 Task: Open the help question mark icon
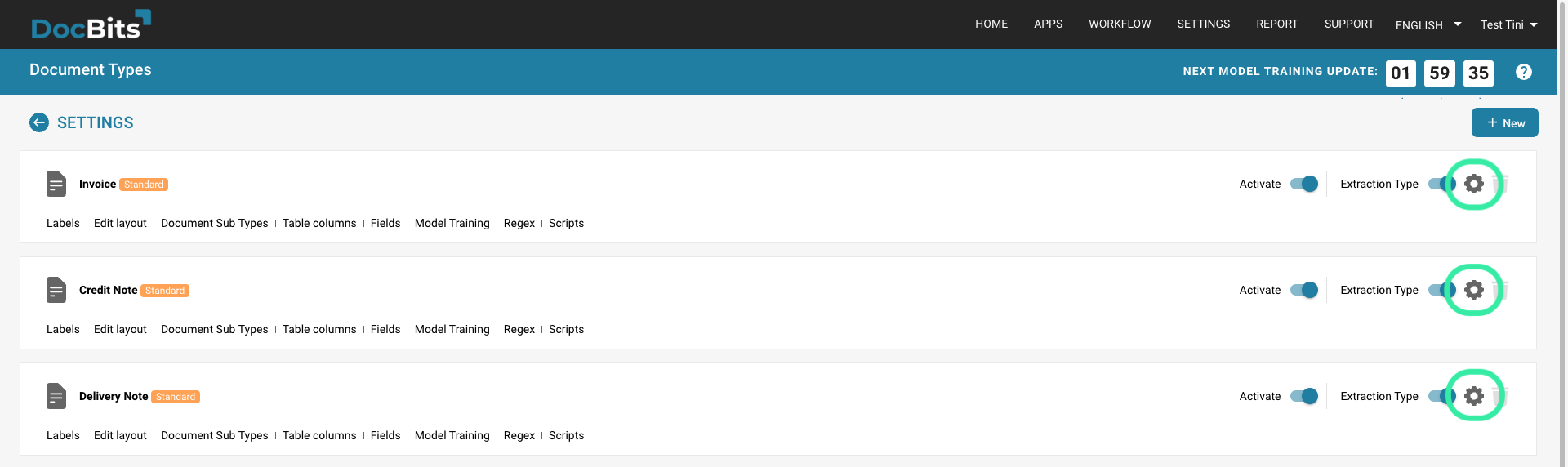(1523, 72)
